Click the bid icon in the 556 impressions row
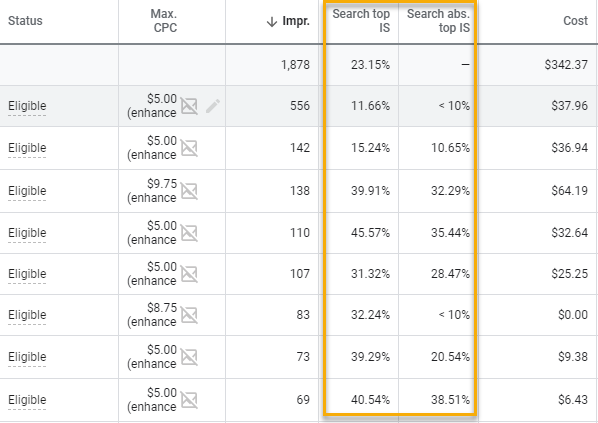Screen dimensions: 598x423 tap(189, 106)
